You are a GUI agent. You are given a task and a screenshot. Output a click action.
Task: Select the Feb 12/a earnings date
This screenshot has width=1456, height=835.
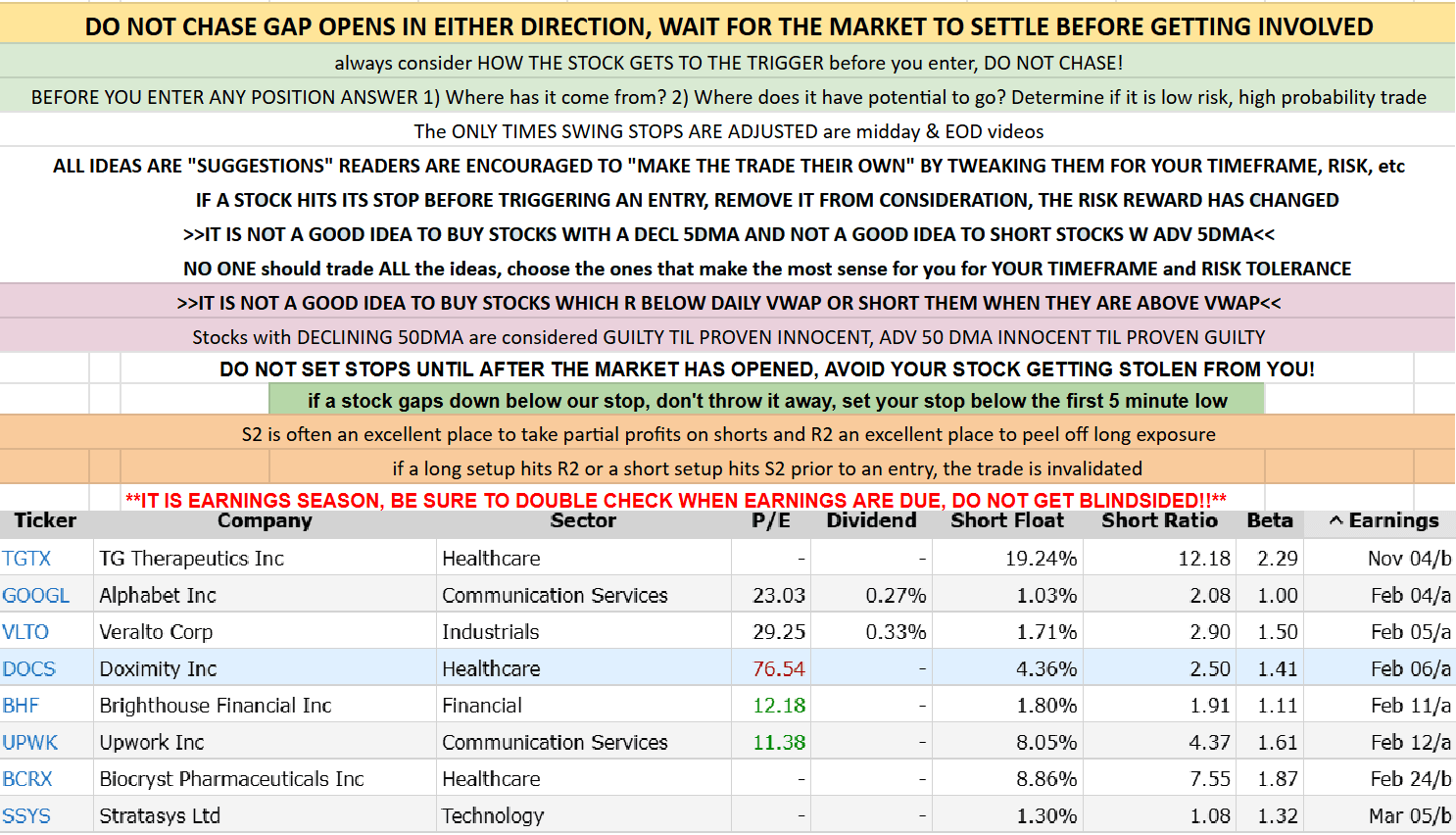1411,743
